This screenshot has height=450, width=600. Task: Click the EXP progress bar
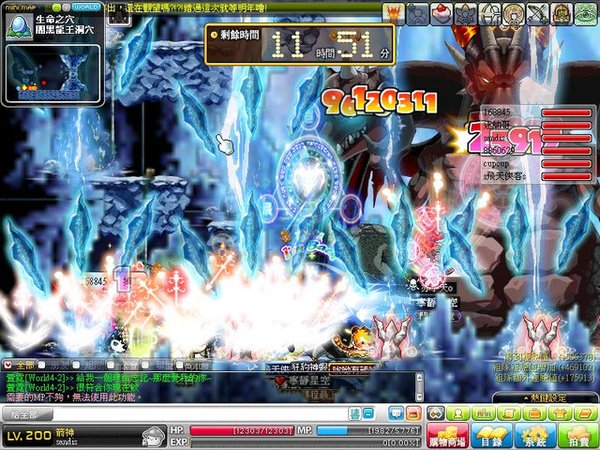tap(306, 443)
